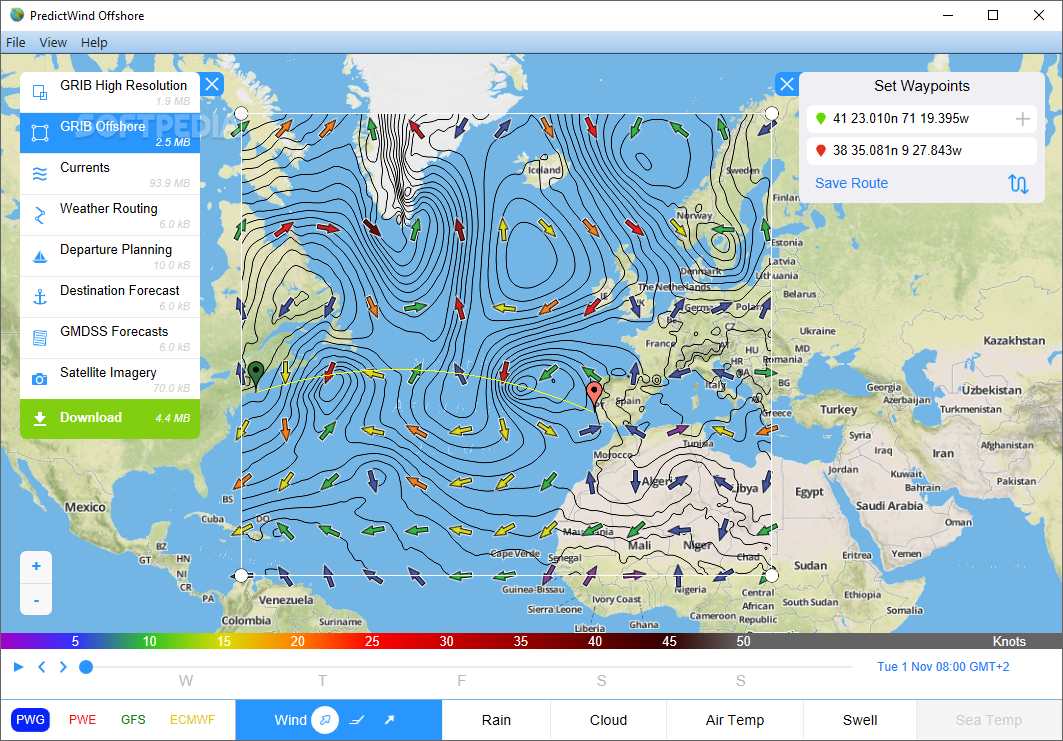Click the bottom-right selection area handle
1063x741 pixels.
771,576
